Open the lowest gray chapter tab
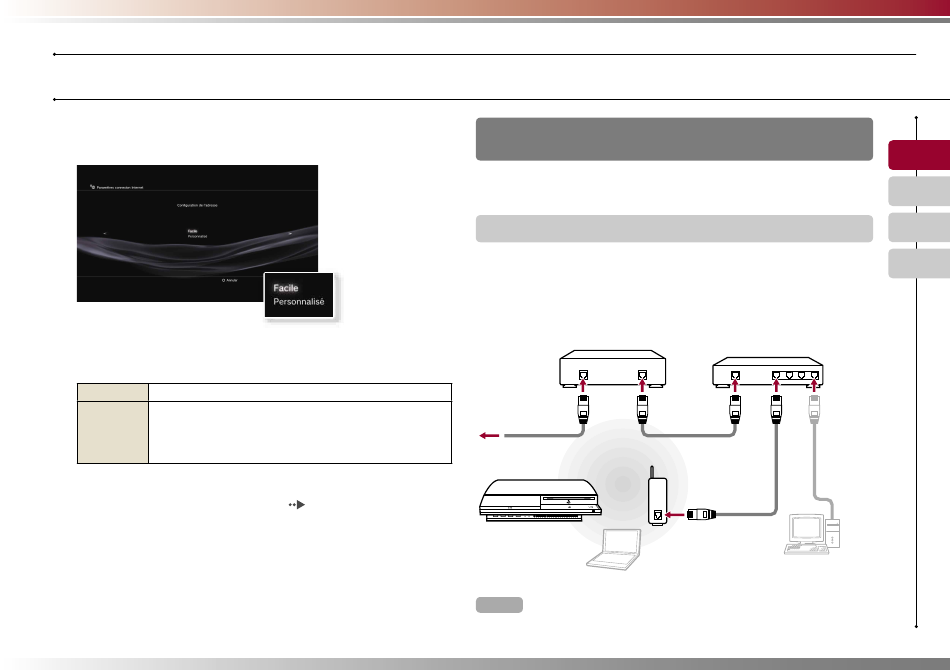 919,264
